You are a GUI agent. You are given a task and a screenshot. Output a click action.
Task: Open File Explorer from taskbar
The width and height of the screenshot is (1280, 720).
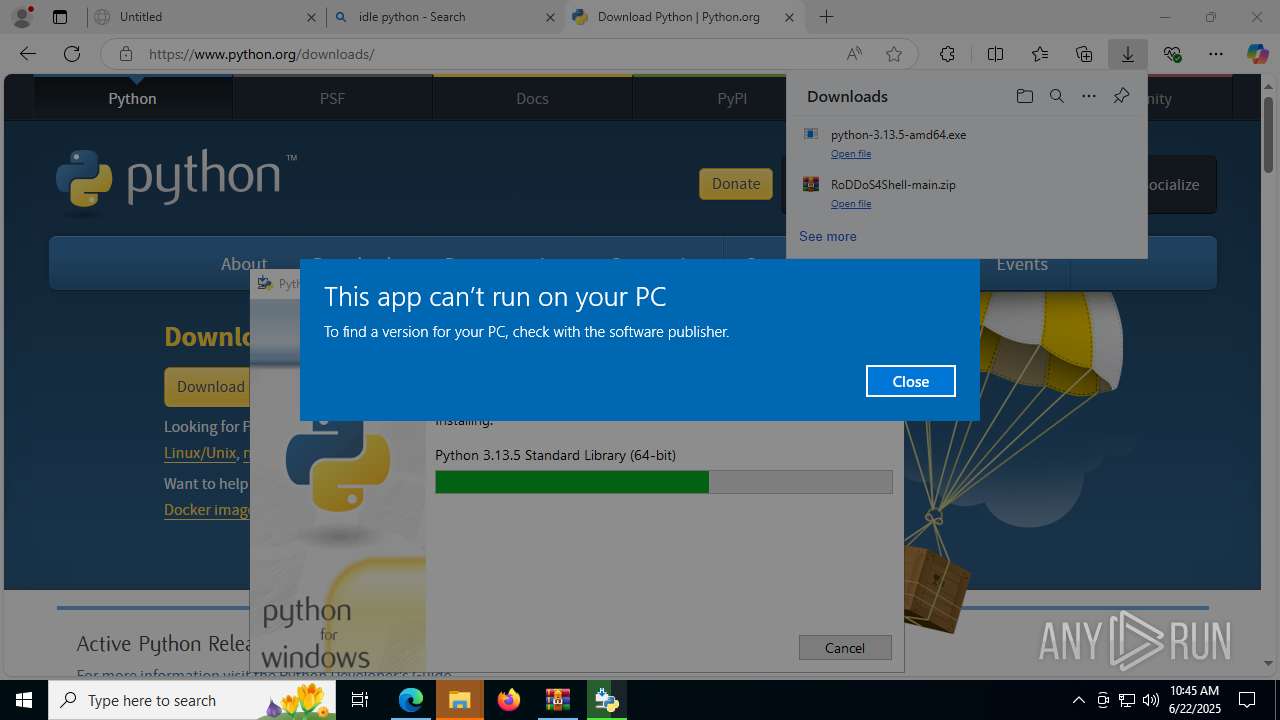click(459, 700)
